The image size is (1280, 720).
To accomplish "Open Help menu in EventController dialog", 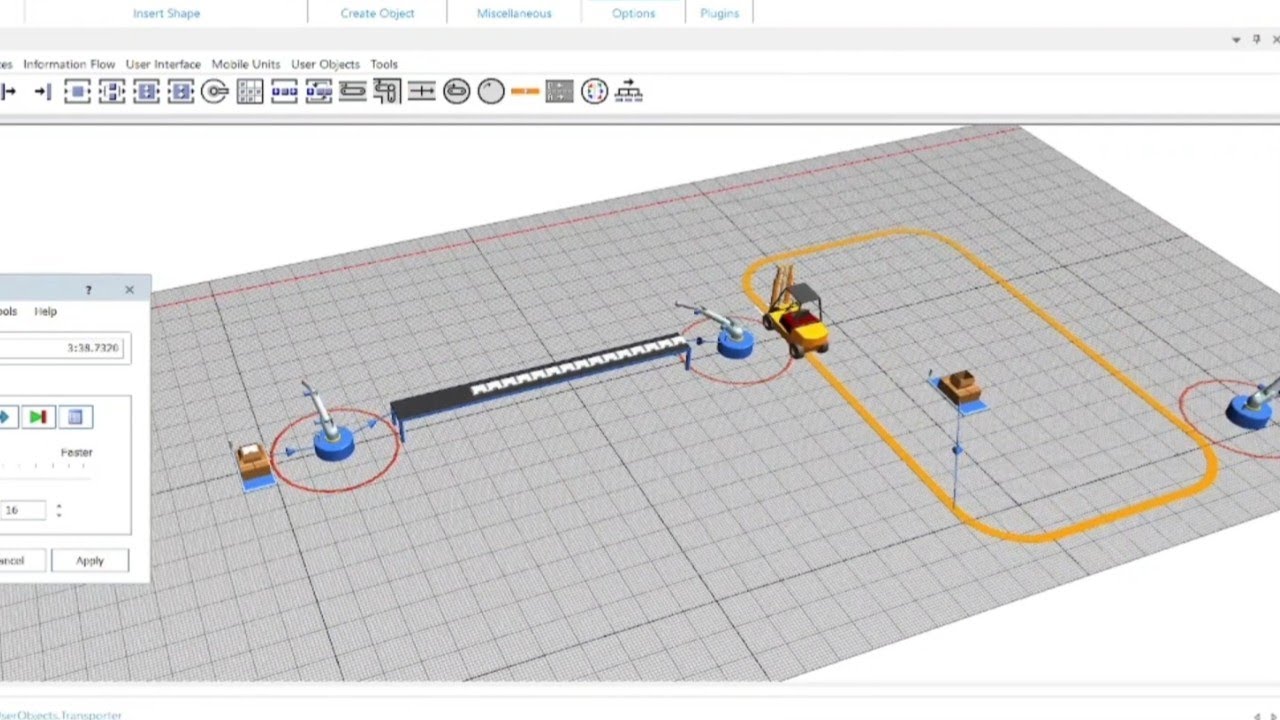I will pyautogui.click(x=45, y=311).
